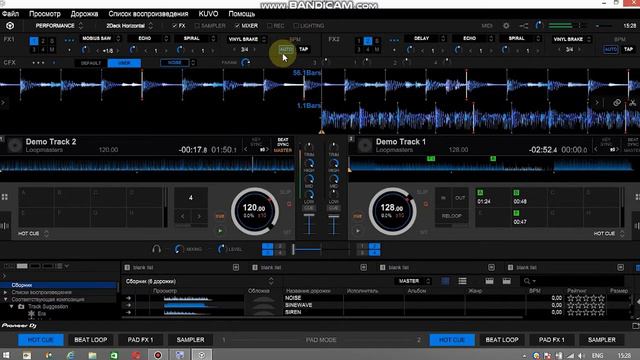Click the deck 2 jog wheel showing 128.00

(x=392, y=211)
